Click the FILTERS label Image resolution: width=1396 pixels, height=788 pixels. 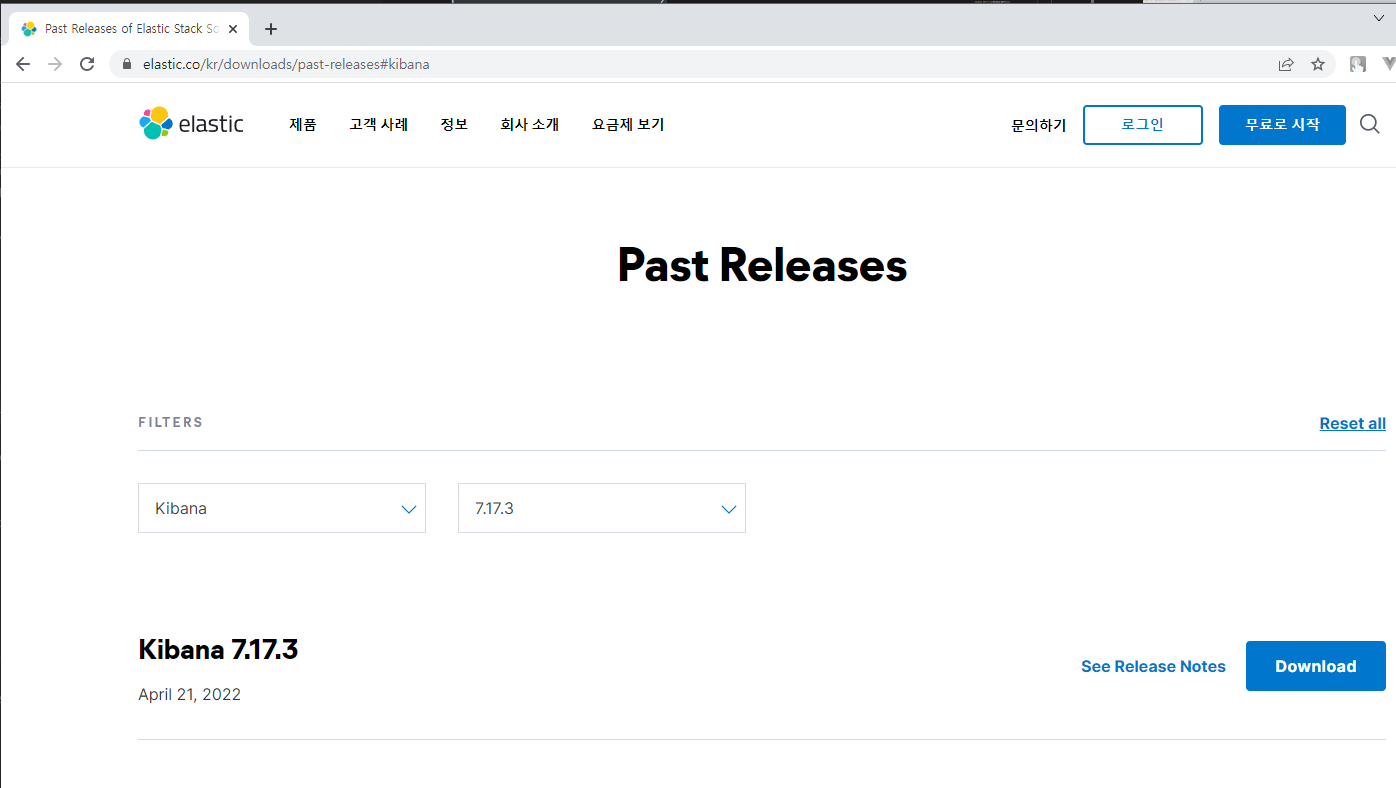pos(171,422)
